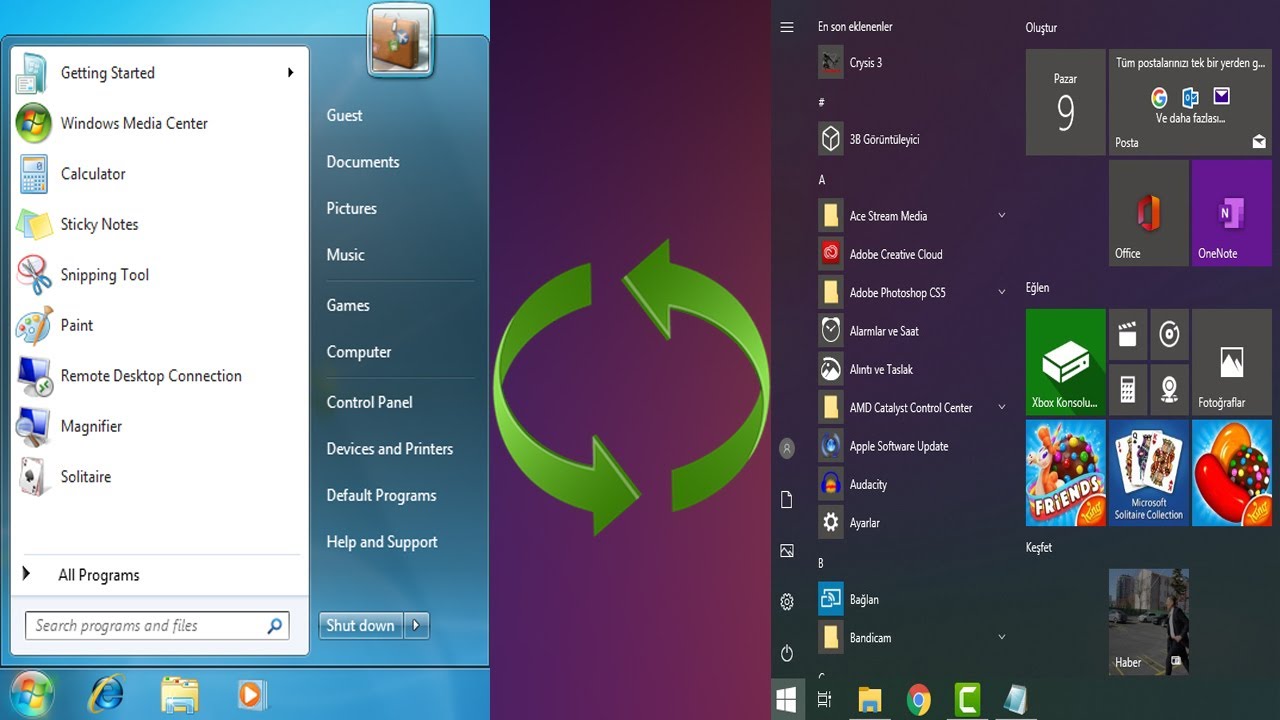Screen dimensions: 1280x720
Task: Expand AMD Catalyst Control Center folder
Action: [x=1001, y=407]
